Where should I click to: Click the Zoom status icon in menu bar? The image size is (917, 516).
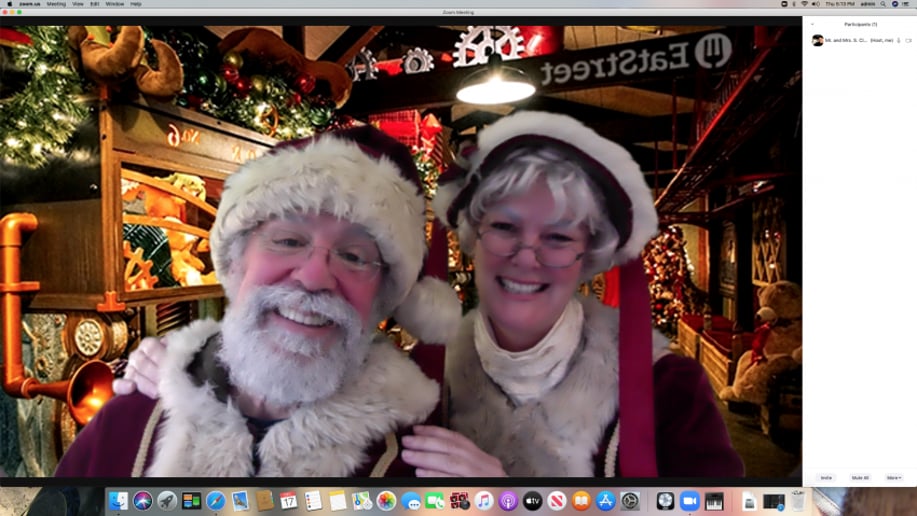[x=784, y=4]
